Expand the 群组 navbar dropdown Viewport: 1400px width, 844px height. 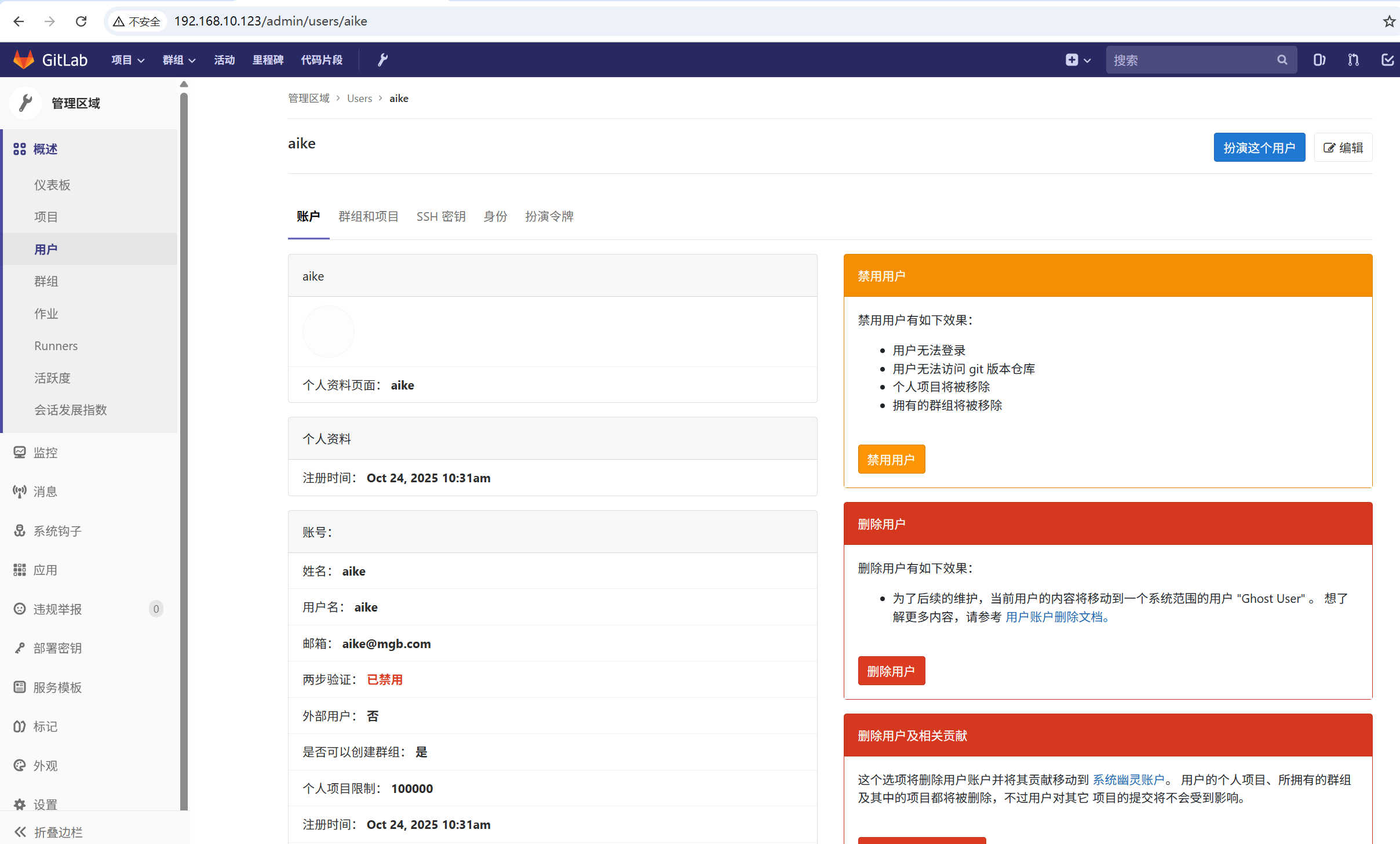178,60
